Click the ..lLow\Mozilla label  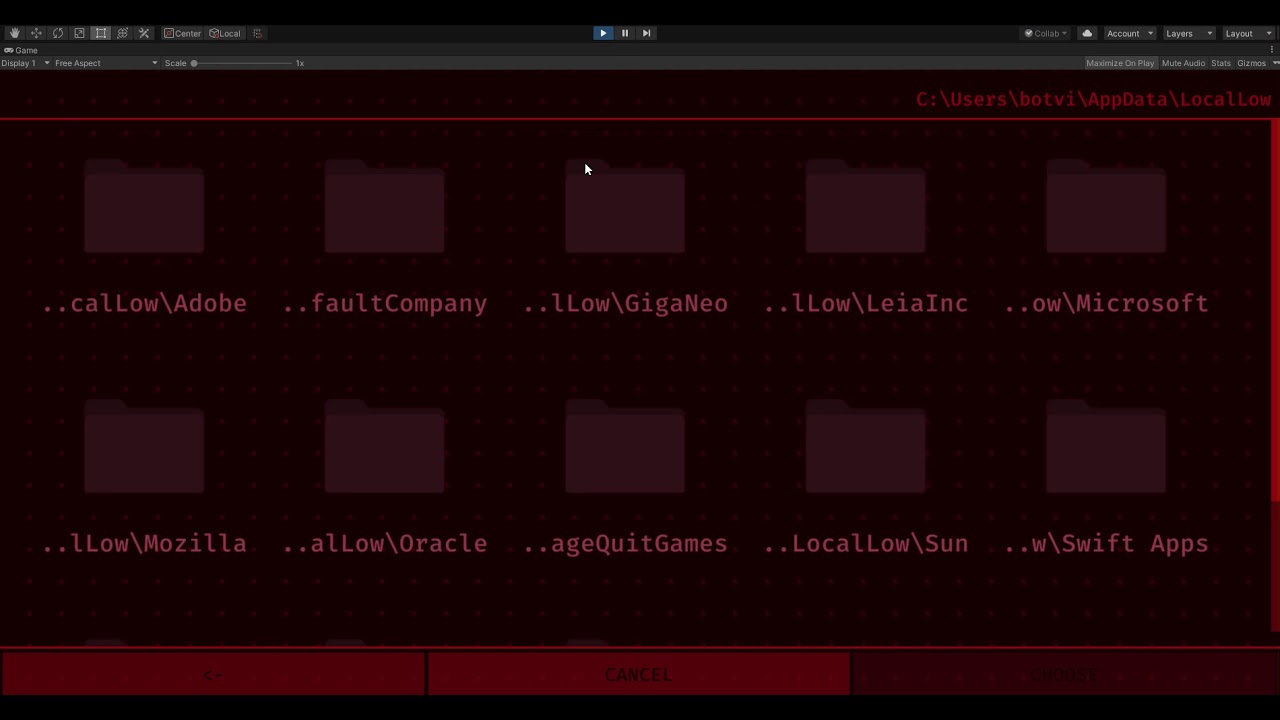144,543
